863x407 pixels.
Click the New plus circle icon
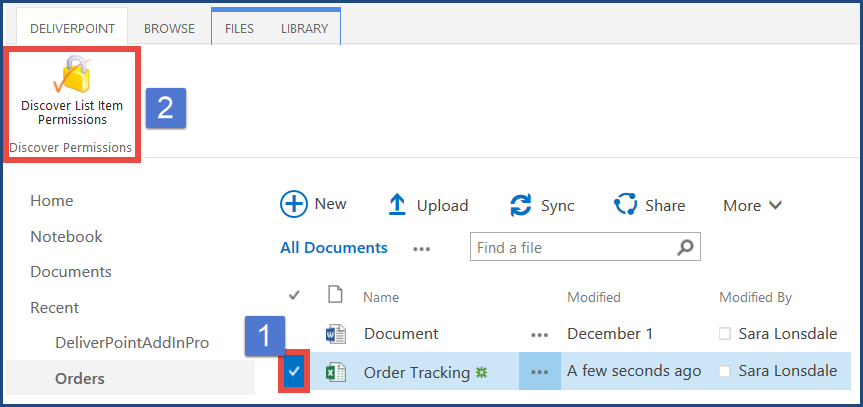coord(294,204)
